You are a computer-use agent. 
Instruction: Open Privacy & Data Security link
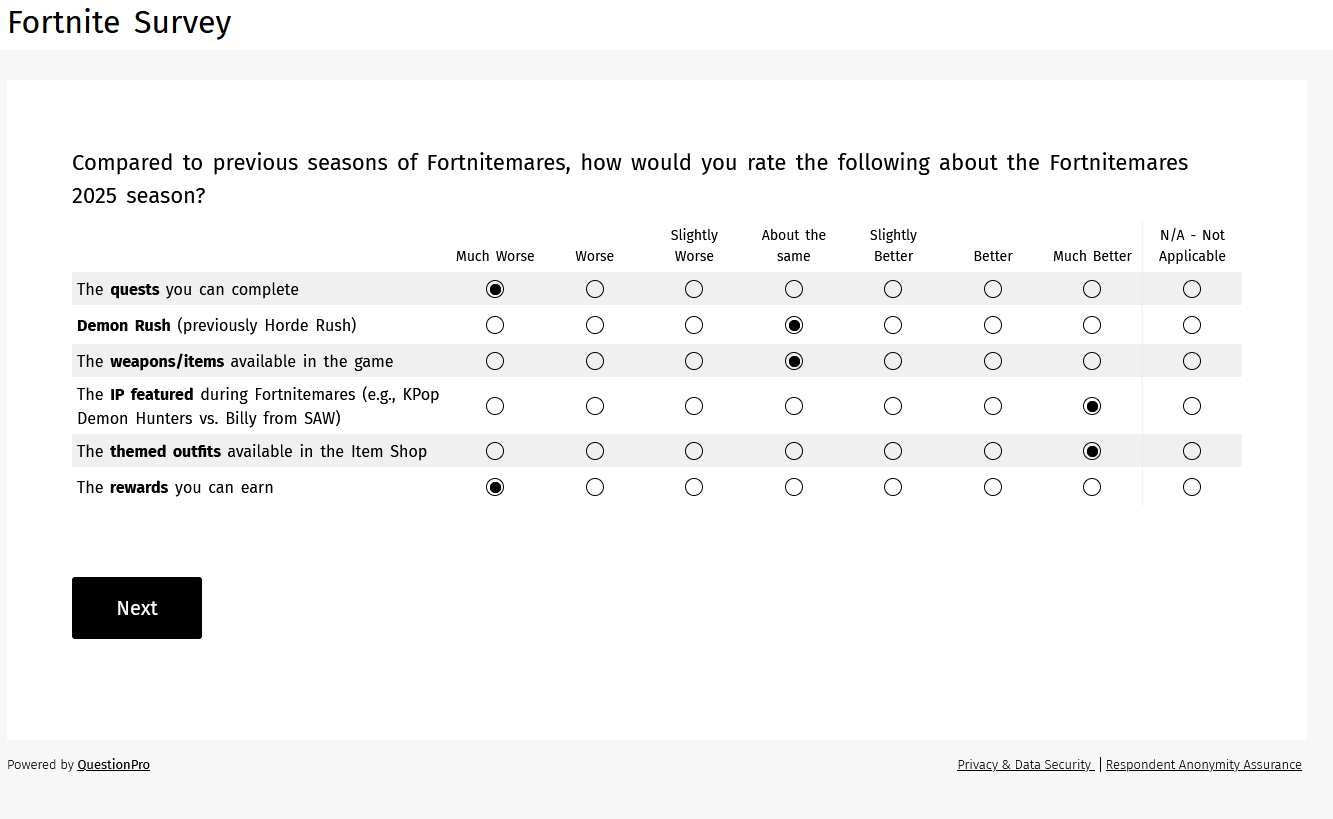click(1024, 765)
